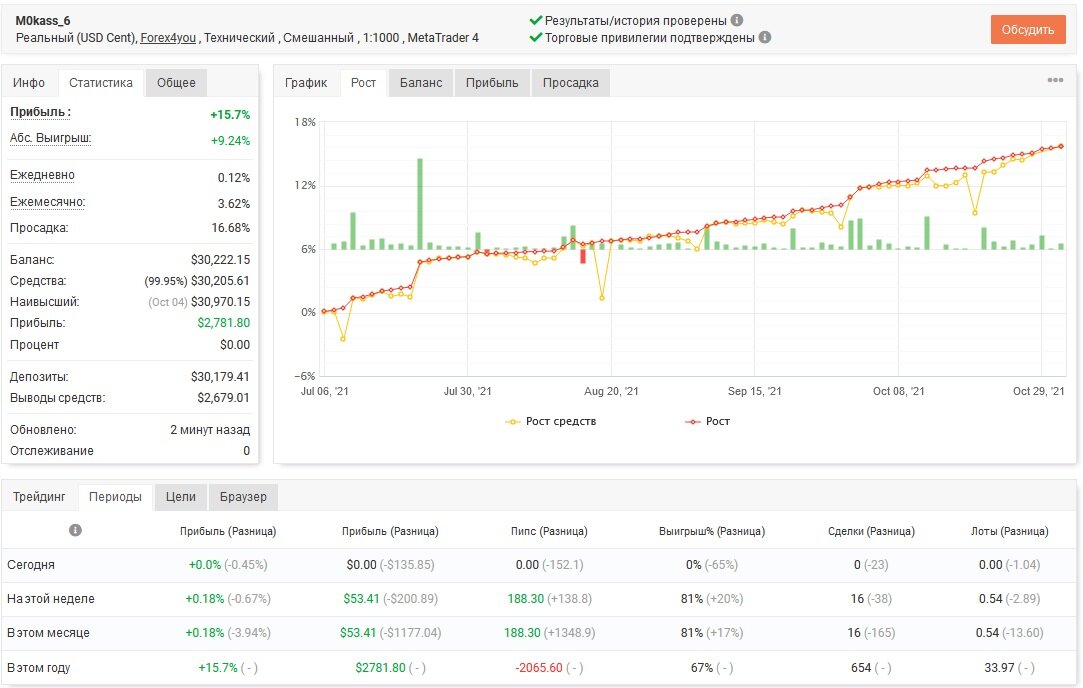
Task: Click the -2065.60 pips value
Action: pos(539,668)
